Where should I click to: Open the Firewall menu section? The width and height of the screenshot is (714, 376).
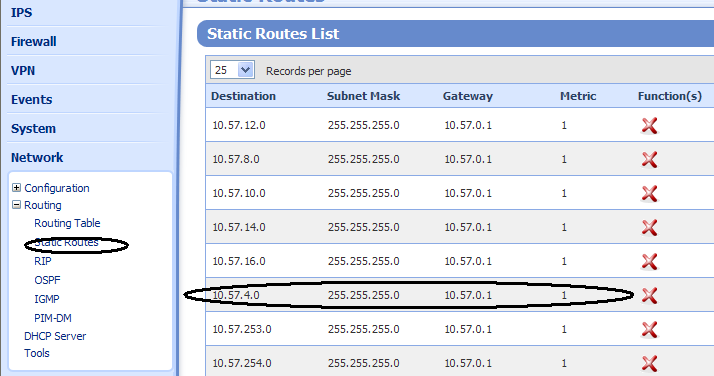click(x=34, y=41)
